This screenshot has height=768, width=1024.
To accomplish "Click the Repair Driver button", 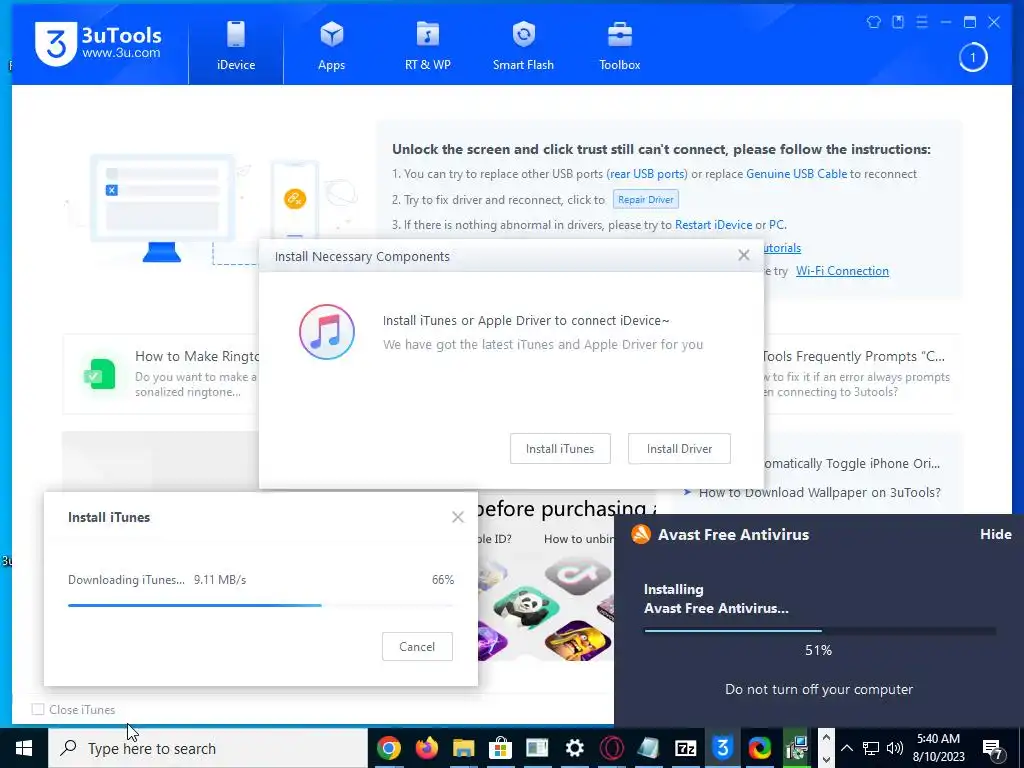I will (645, 199).
